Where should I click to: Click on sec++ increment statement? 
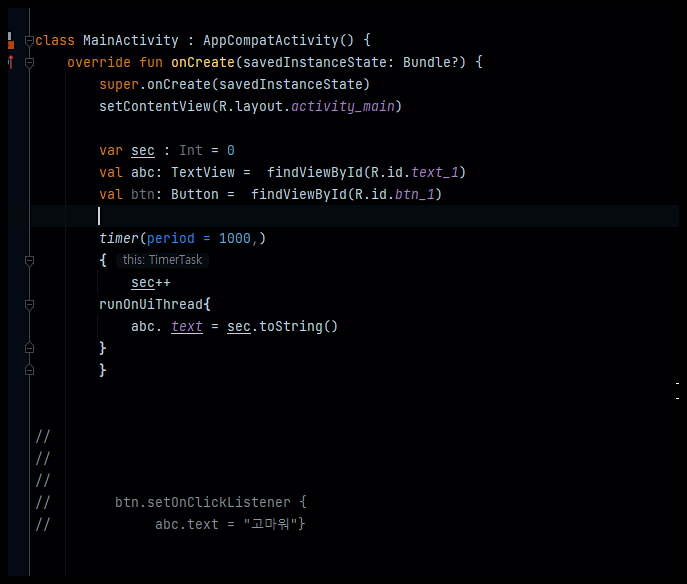tap(151, 283)
